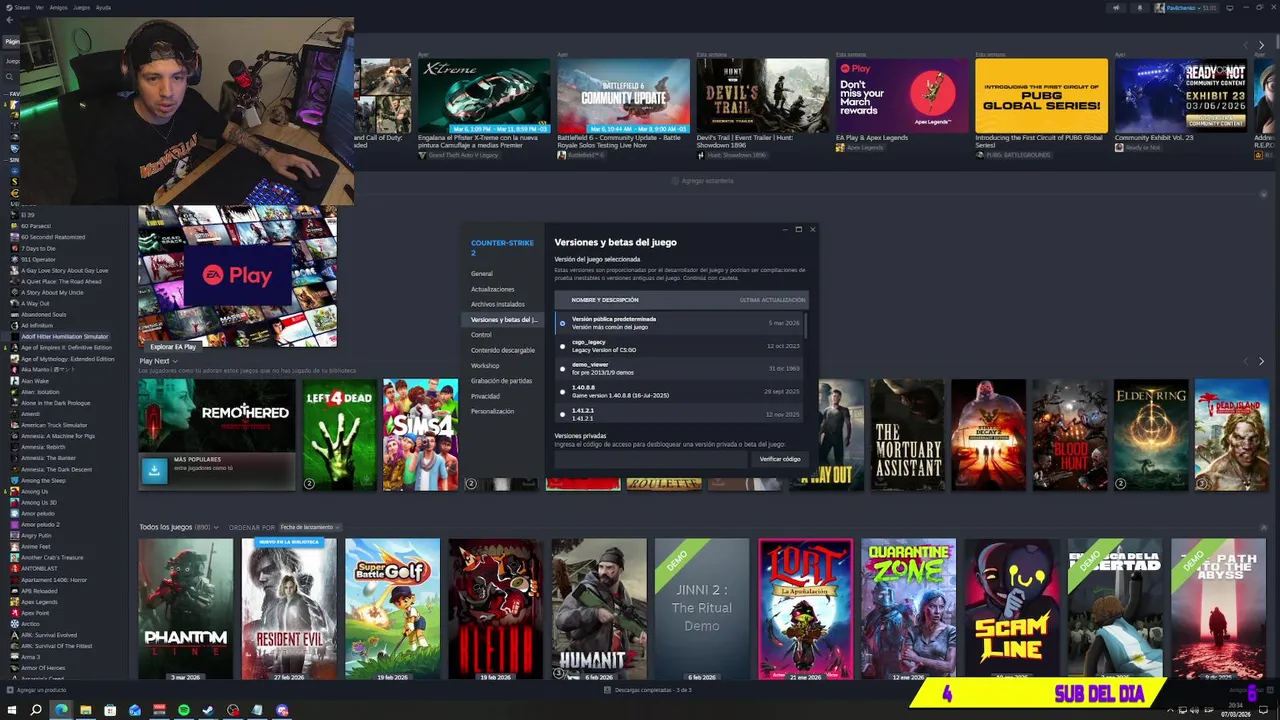This screenshot has width=1280, height=720.
Task: Open 7 Days to Die in library list
Action: [x=38, y=248]
